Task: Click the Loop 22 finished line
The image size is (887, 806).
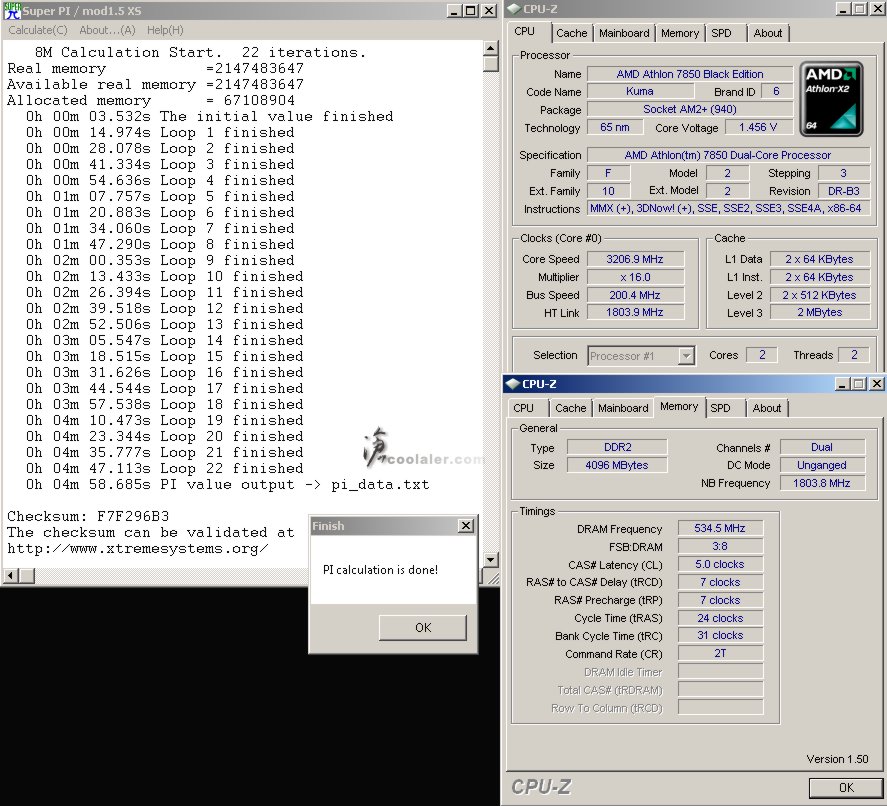Action: 165,469
